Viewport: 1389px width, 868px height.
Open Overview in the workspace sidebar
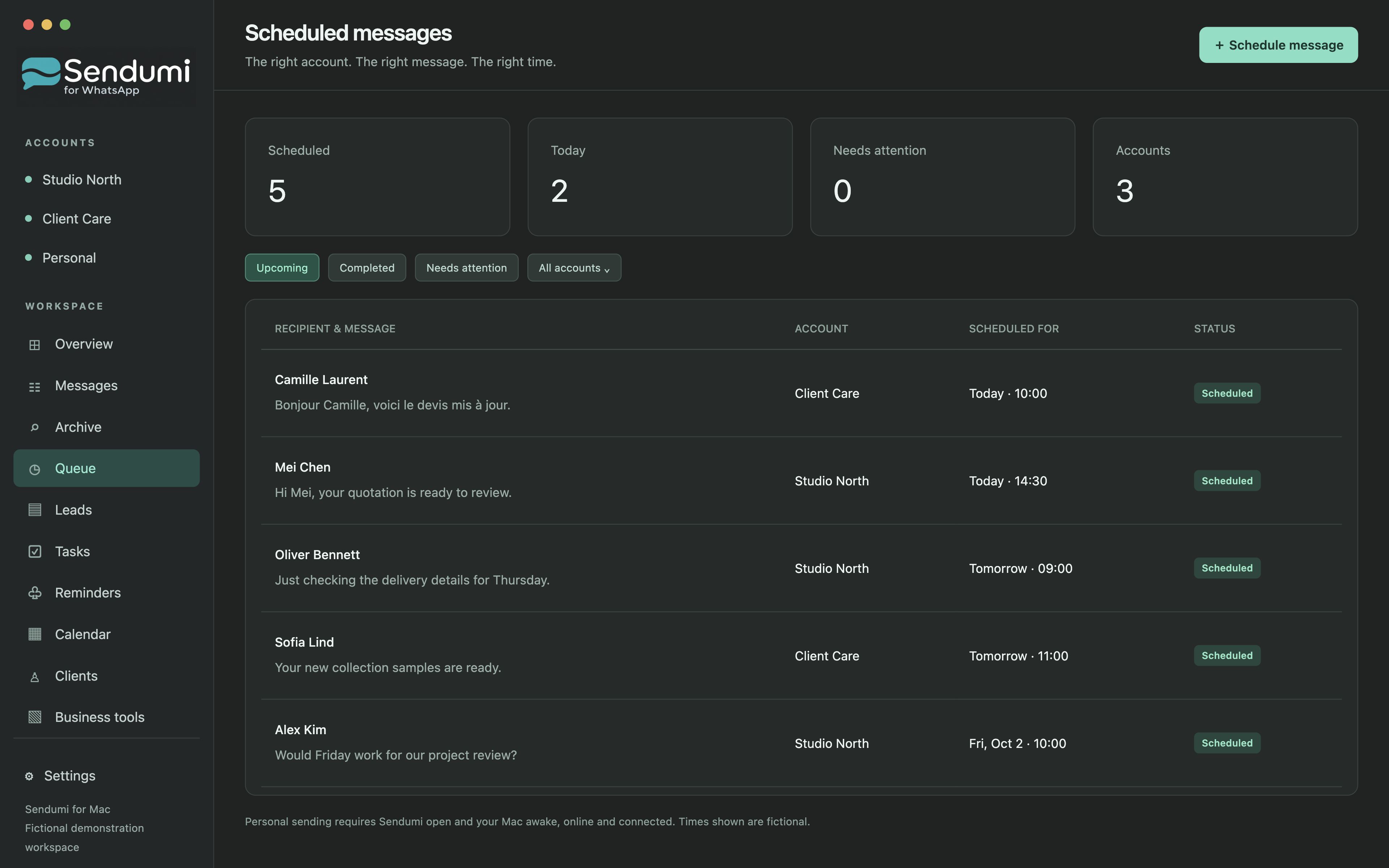[107, 344]
